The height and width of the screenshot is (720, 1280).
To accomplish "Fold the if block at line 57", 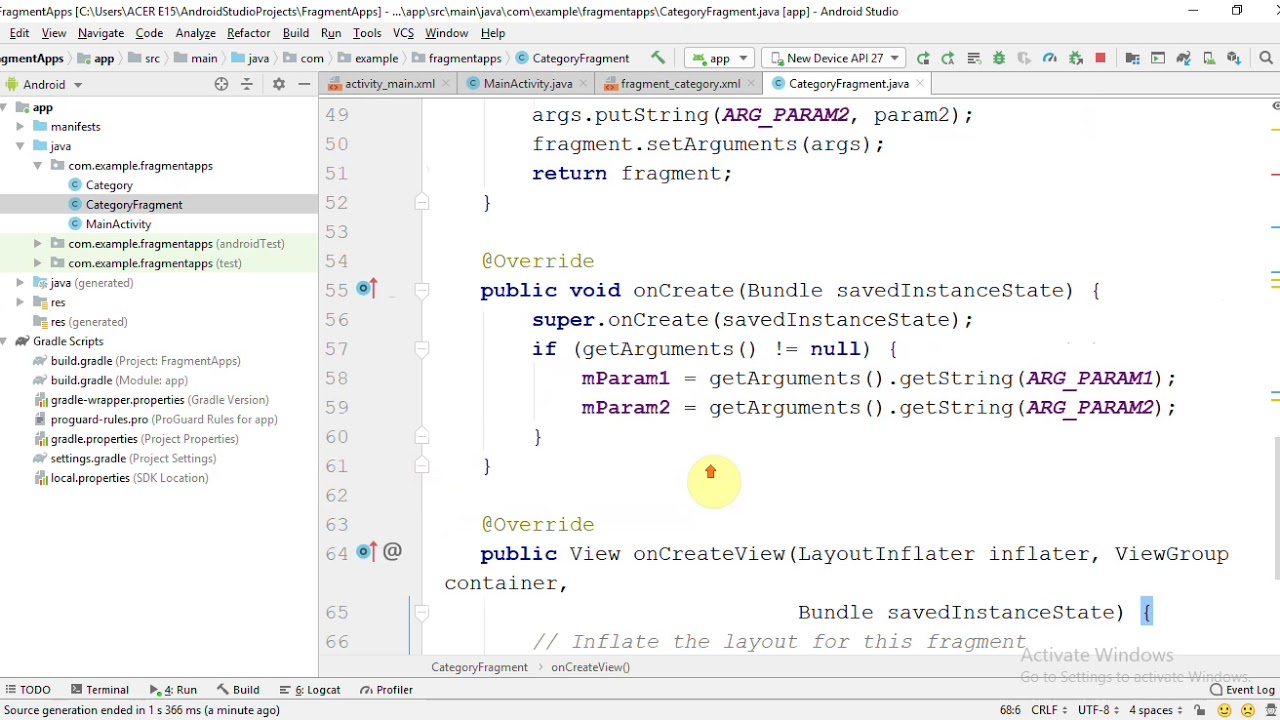I will pyautogui.click(x=422, y=349).
